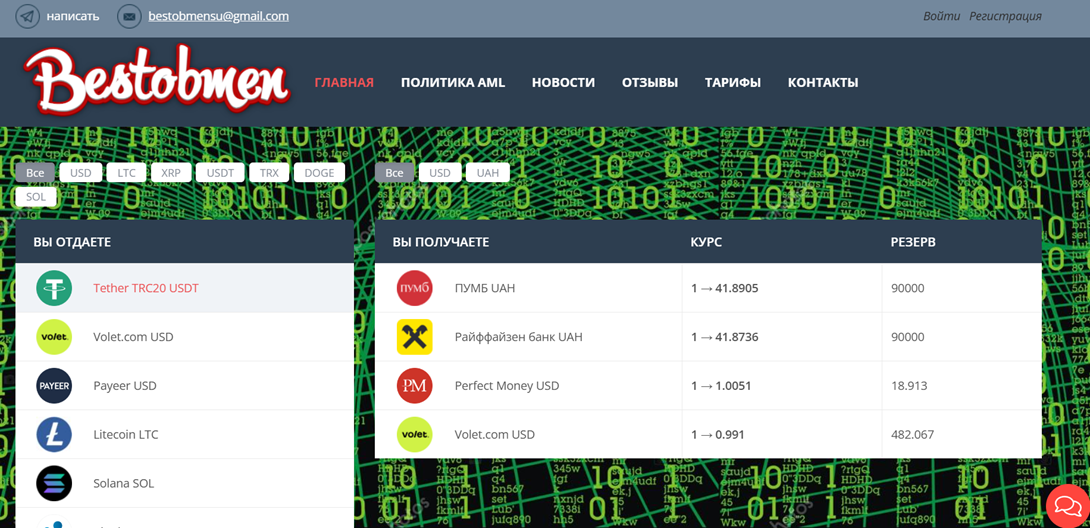Click reserve value 18.913
This screenshot has height=528, width=1090.
tap(909, 386)
